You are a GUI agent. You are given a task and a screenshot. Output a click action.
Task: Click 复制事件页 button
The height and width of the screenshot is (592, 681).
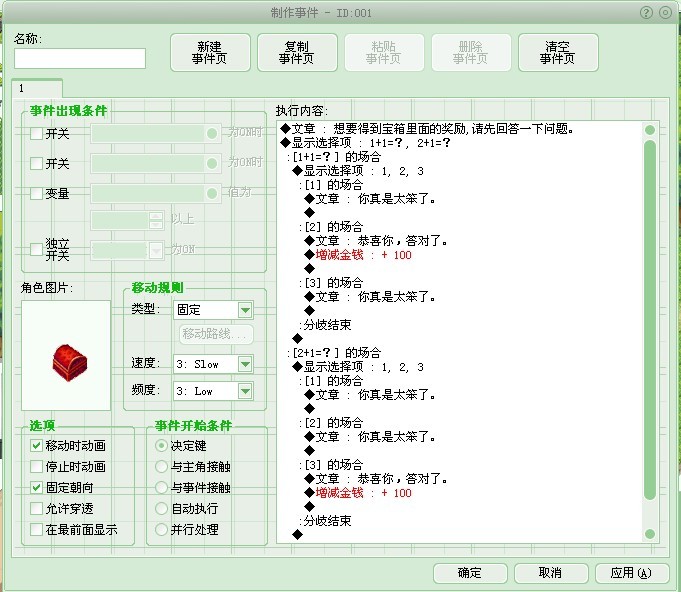coord(297,53)
